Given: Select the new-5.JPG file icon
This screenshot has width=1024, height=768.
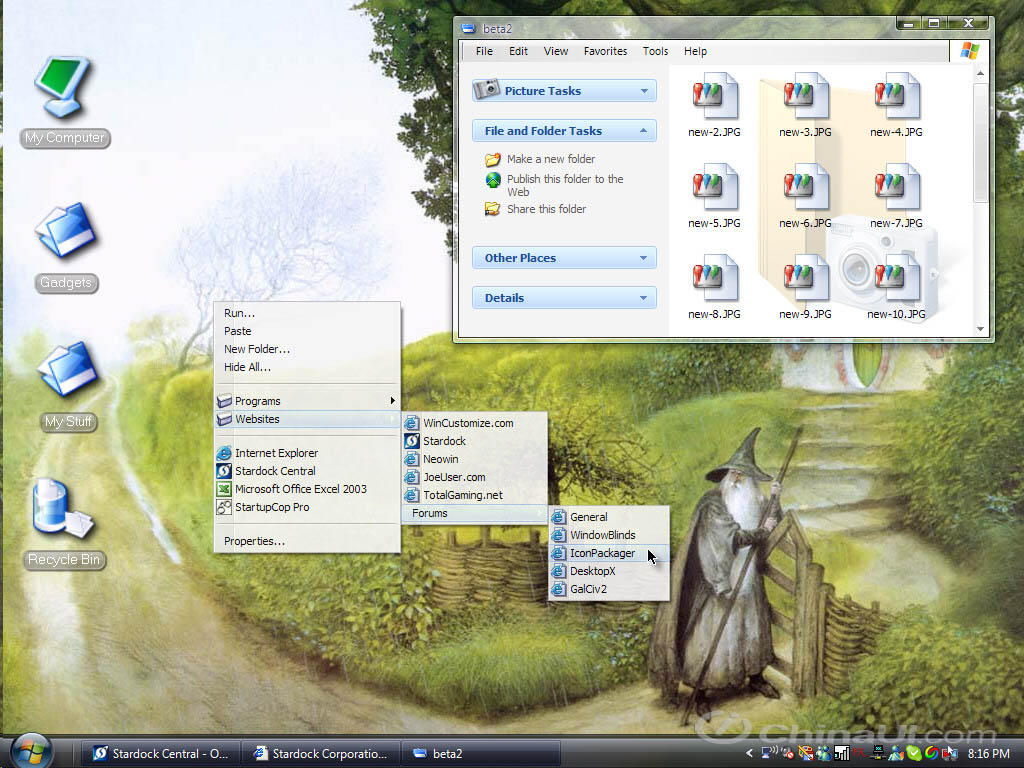Looking at the screenshot, I should pyautogui.click(x=714, y=187).
